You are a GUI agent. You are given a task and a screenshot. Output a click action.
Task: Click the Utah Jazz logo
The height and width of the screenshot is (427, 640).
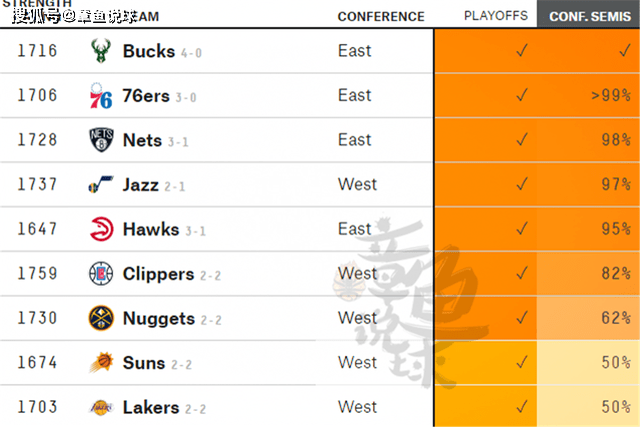pyautogui.click(x=101, y=185)
